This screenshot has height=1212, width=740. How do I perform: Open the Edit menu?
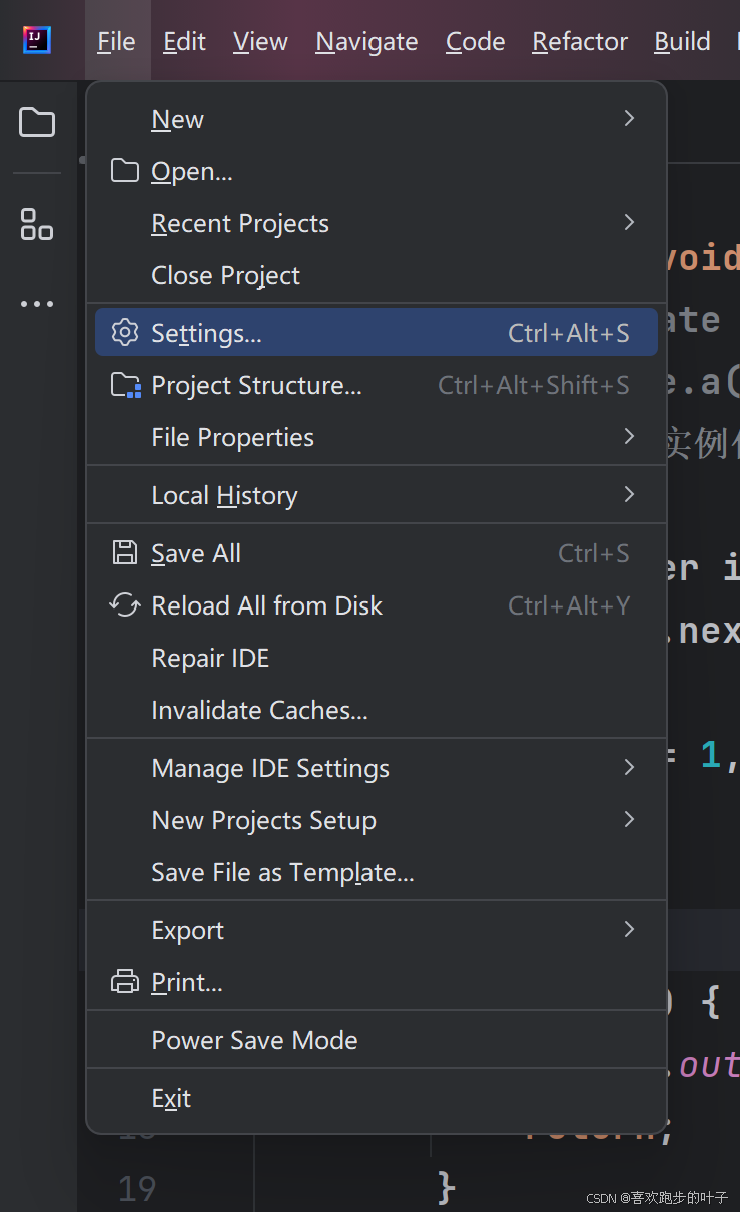(x=184, y=41)
